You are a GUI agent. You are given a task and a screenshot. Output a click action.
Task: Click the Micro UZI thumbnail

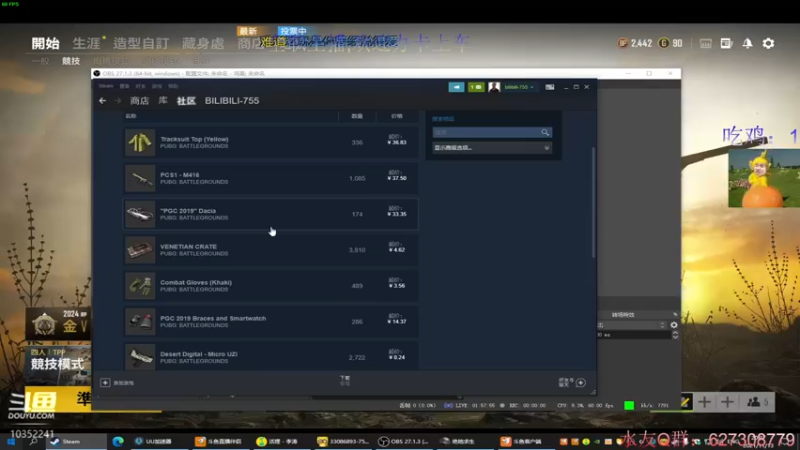pyautogui.click(x=140, y=357)
